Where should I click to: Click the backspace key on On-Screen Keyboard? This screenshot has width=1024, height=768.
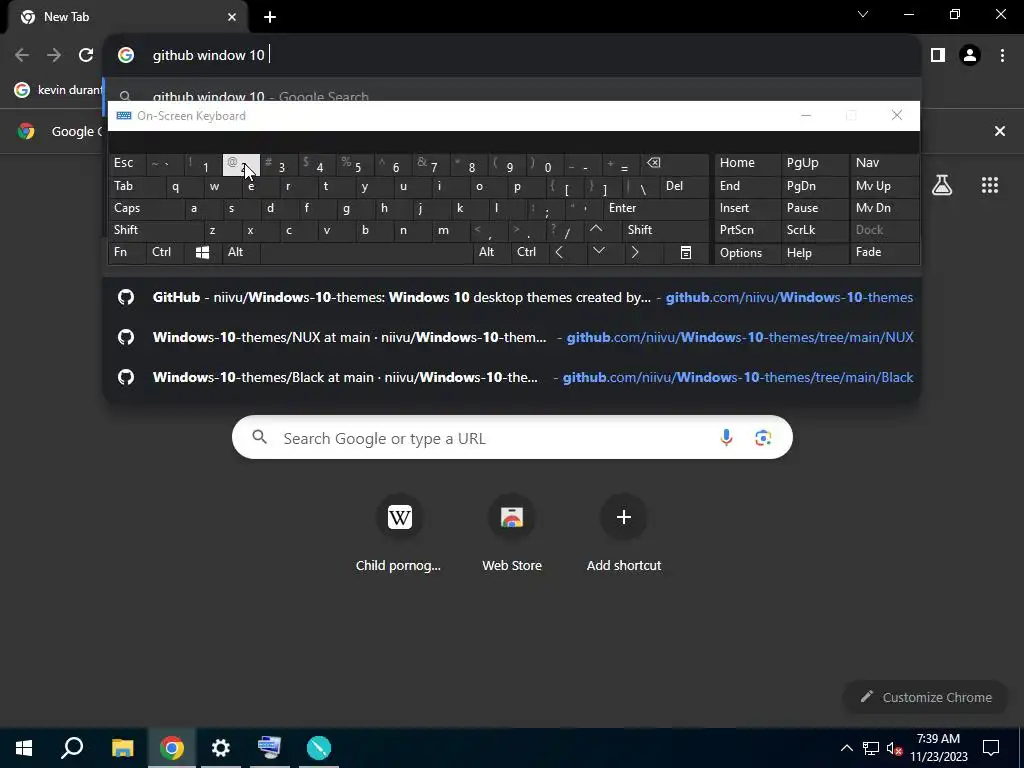click(x=675, y=164)
